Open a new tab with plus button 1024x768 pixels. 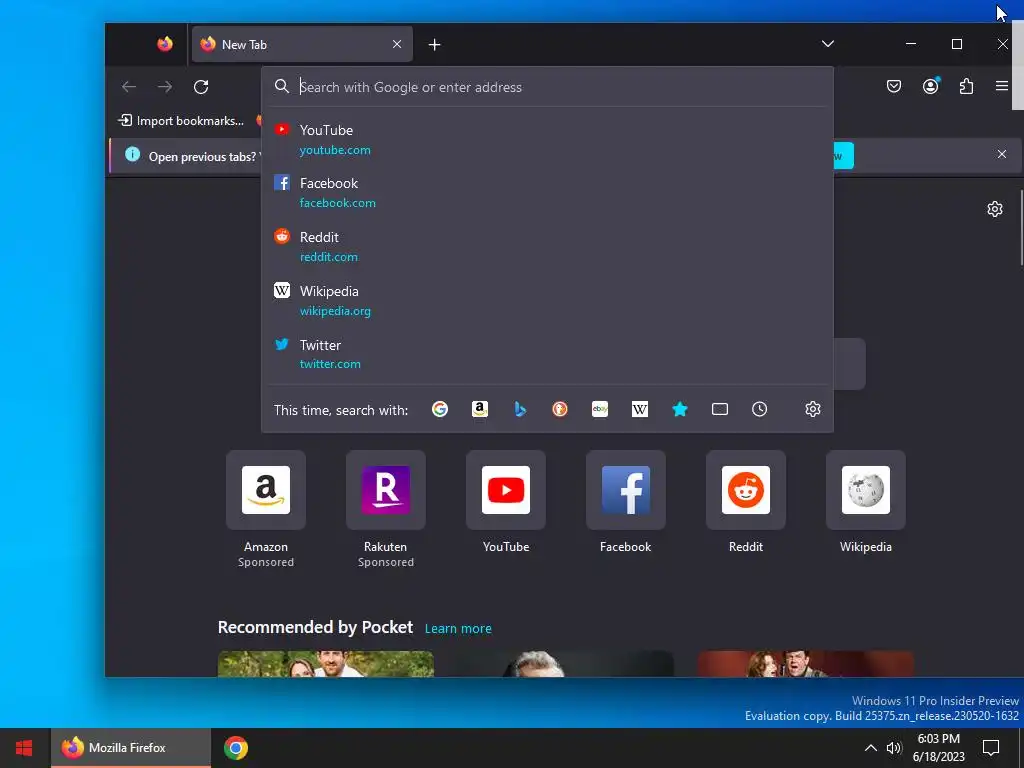coord(434,44)
